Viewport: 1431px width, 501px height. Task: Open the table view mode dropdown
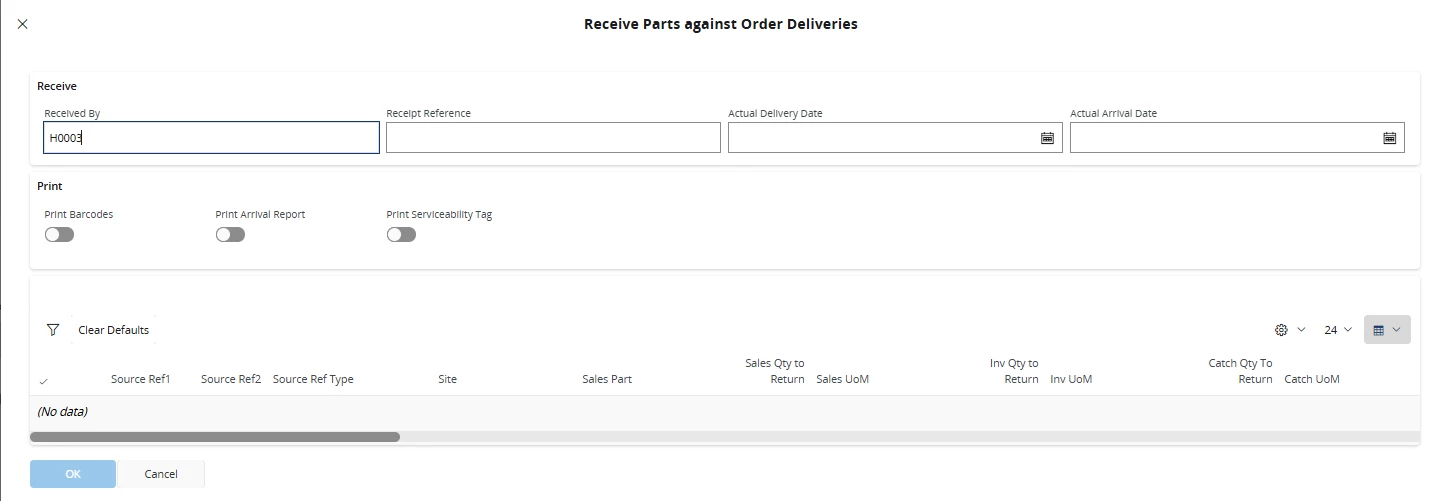pyautogui.click(x=1386, y=330)
